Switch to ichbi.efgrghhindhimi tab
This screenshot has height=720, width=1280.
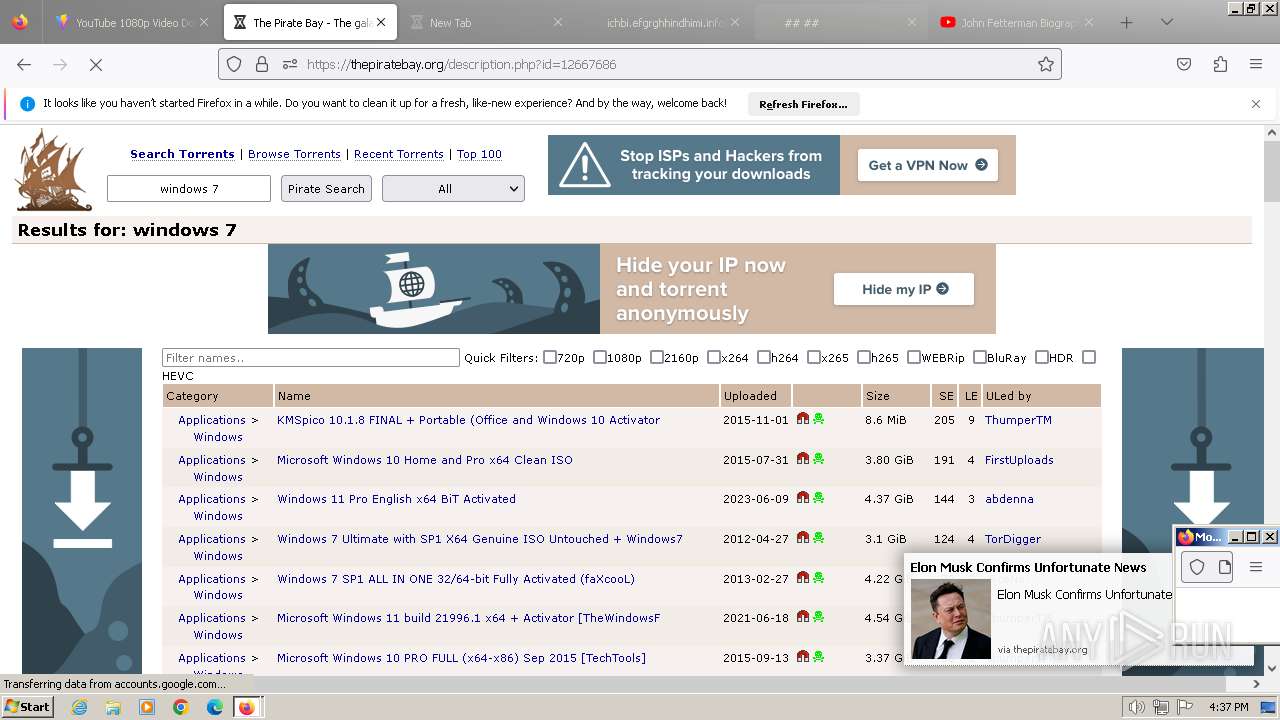(662, 22)
